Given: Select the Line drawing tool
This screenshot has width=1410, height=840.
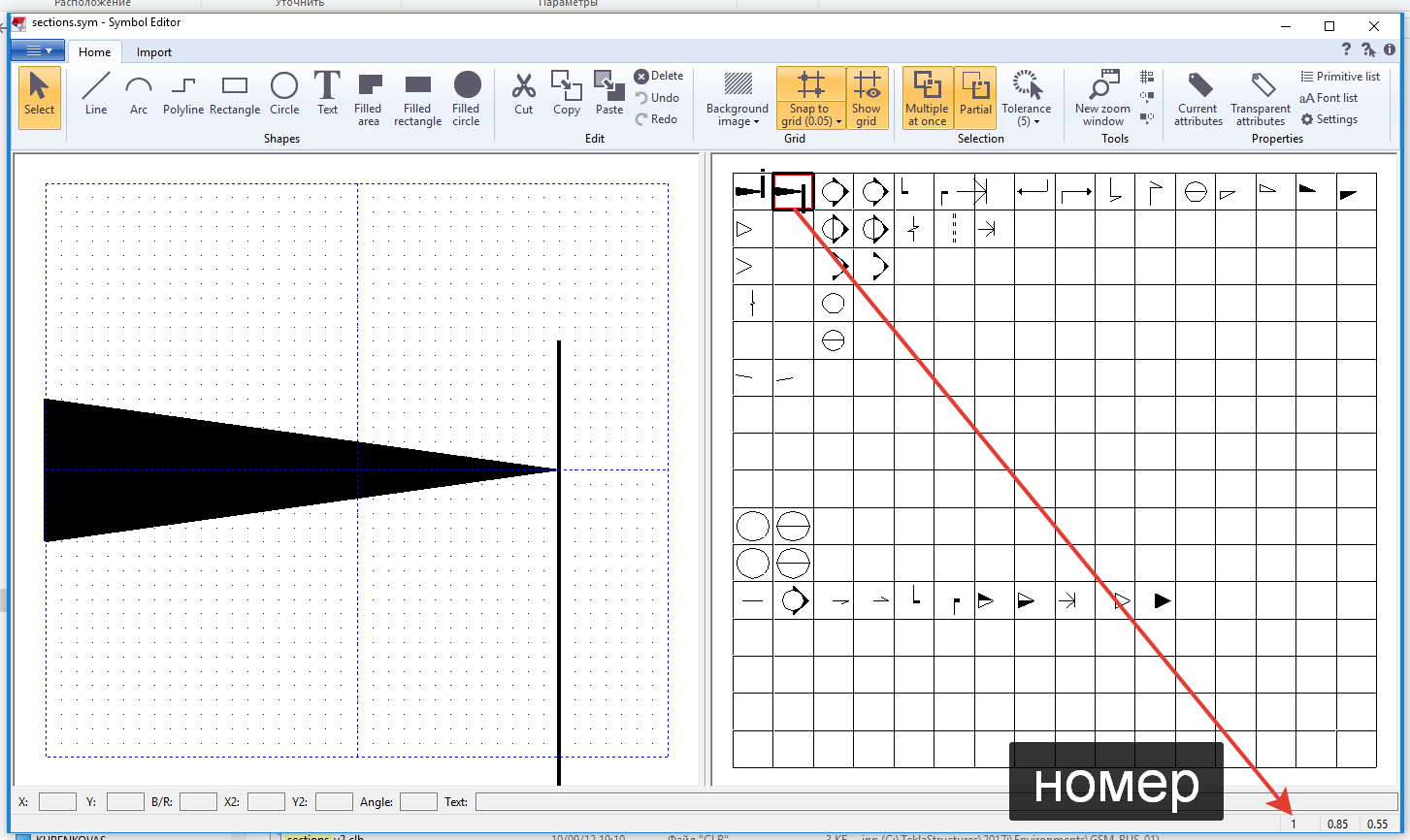Looking at the screenshot, I should 96,95.
